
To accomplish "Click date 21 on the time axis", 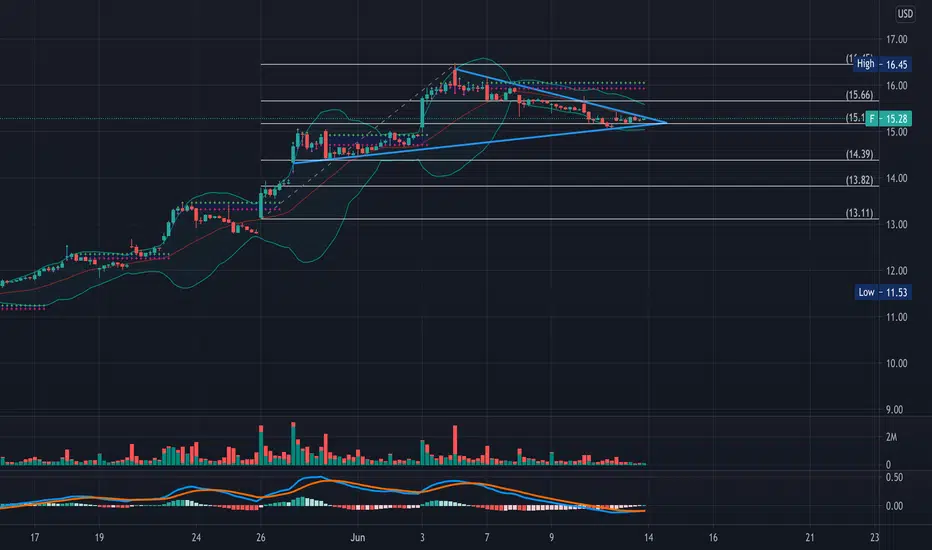I will click(x=810, y=538).
